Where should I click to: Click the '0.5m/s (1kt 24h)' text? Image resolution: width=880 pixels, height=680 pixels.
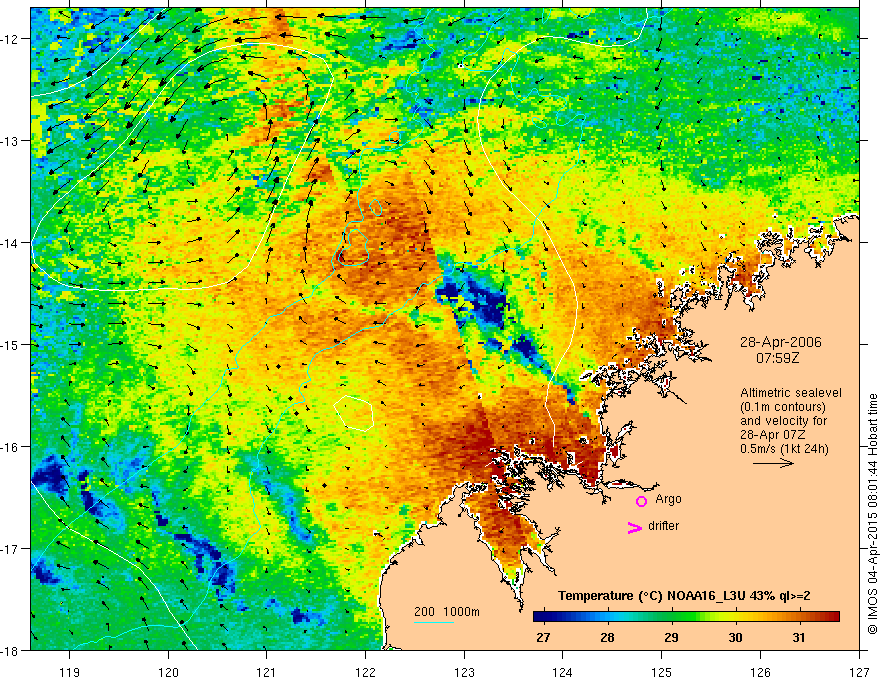(784, 449)
